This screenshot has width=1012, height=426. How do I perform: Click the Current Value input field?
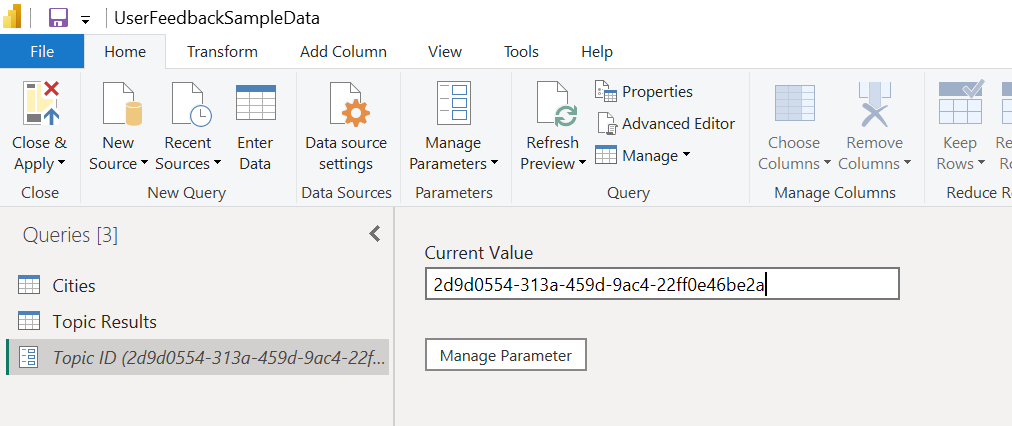click(x=662, y=284)
